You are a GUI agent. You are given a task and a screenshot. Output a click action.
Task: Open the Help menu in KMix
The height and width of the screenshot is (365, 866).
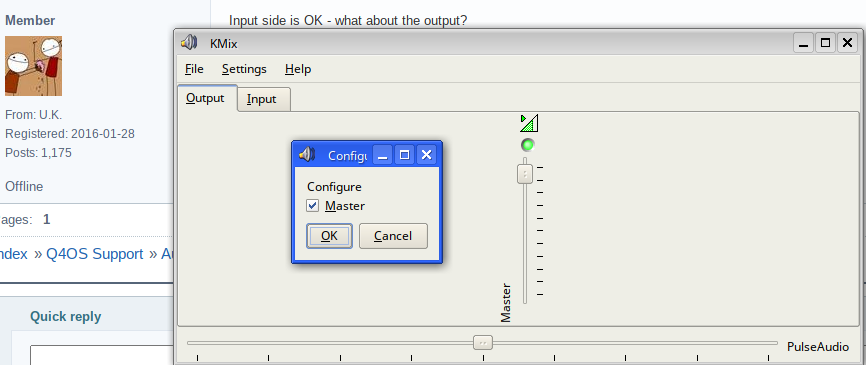coord(298,69)
